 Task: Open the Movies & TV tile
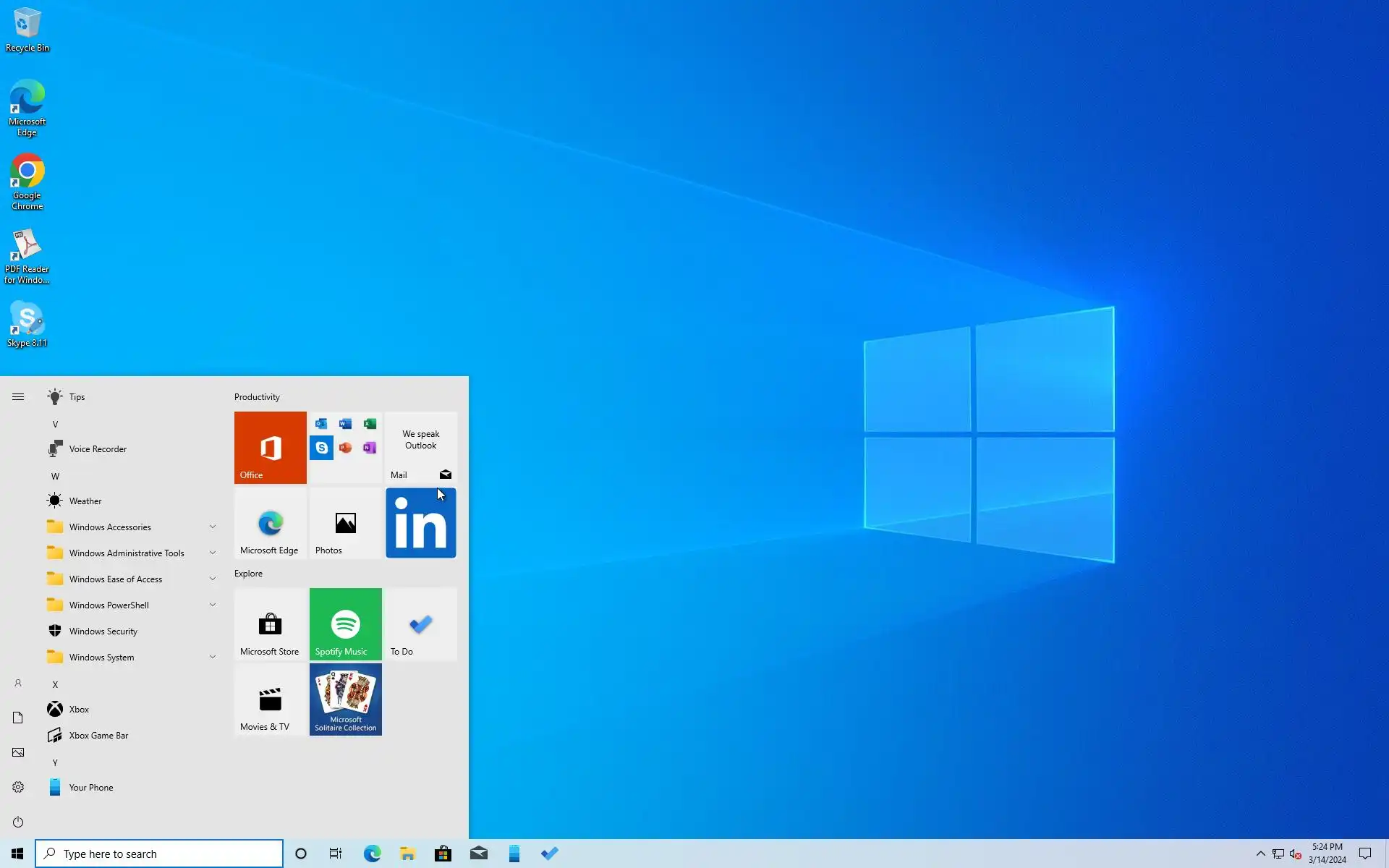[x=270, y=699]
